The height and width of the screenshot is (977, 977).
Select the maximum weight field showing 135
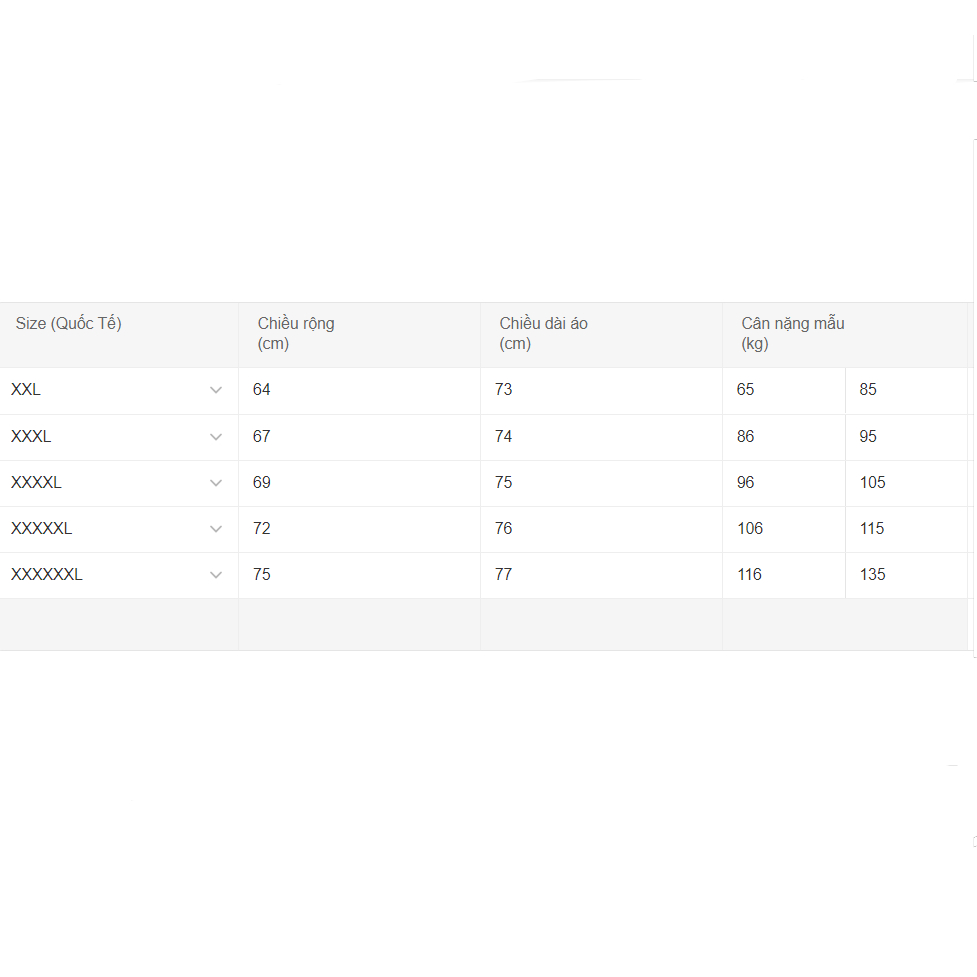906,575
